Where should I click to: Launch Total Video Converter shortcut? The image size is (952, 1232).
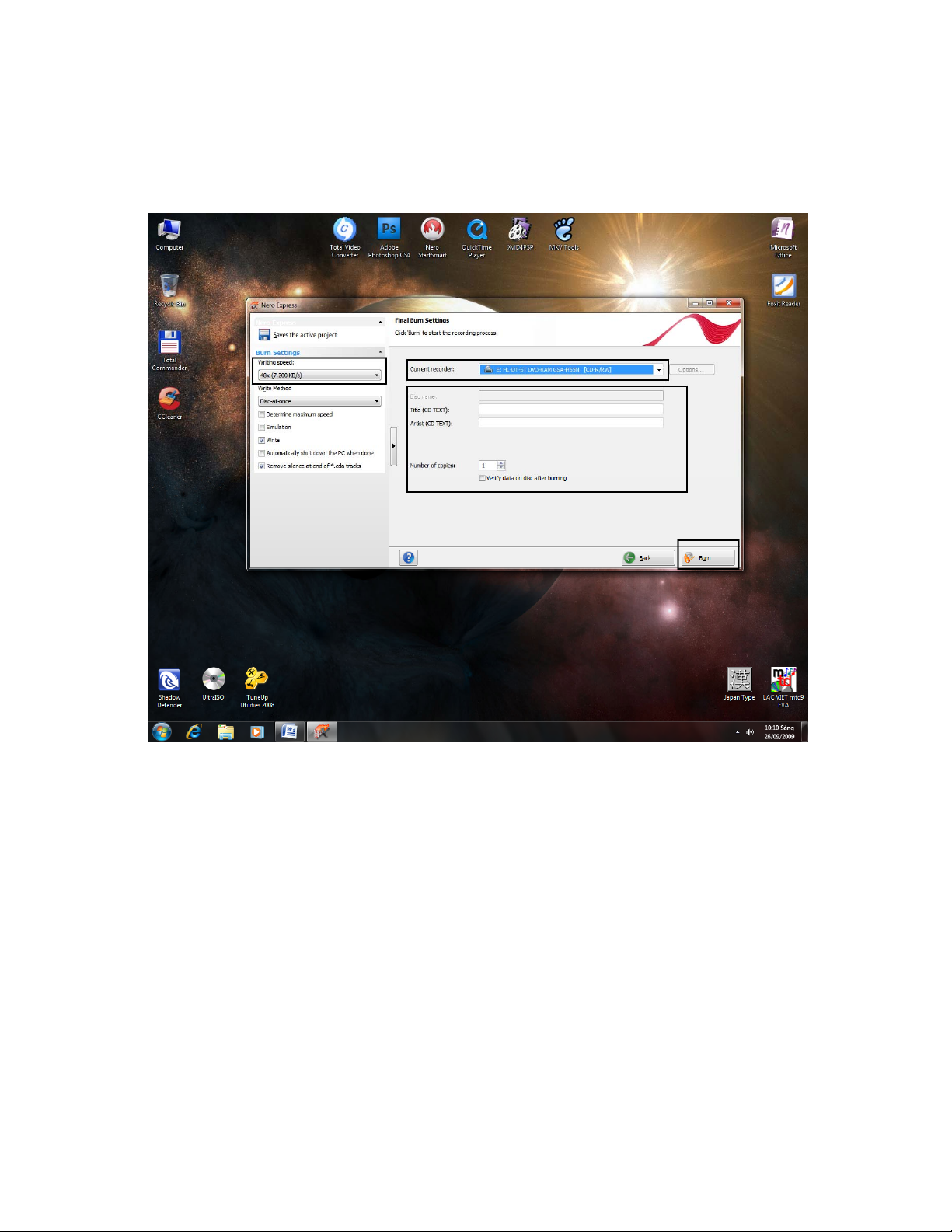click(344, 229)
